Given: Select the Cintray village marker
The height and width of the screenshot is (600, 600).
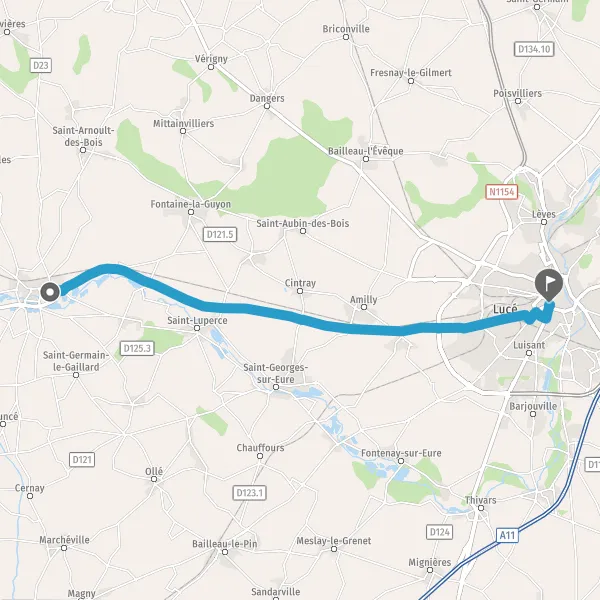Looking at the screenshot, I should tap(300, 291).
